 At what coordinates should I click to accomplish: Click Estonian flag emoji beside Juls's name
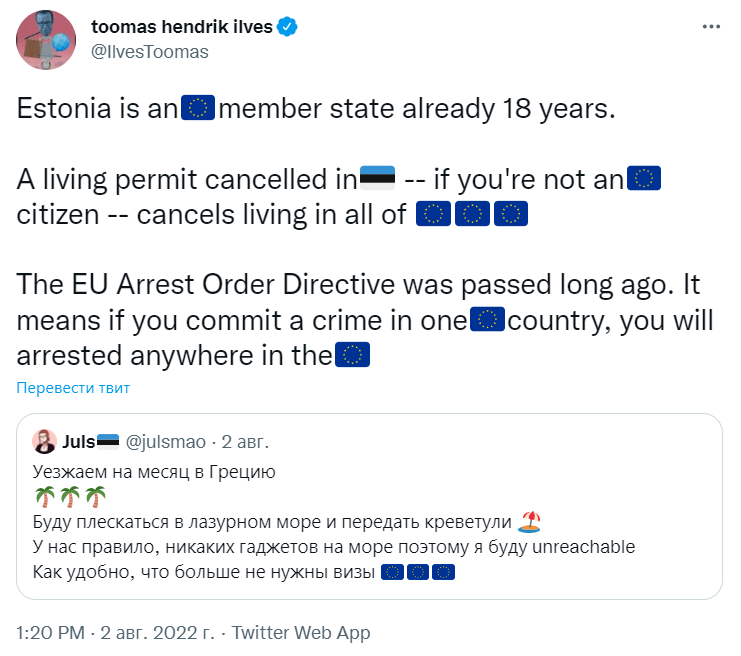pyautogui.click(x=109, y=442)
